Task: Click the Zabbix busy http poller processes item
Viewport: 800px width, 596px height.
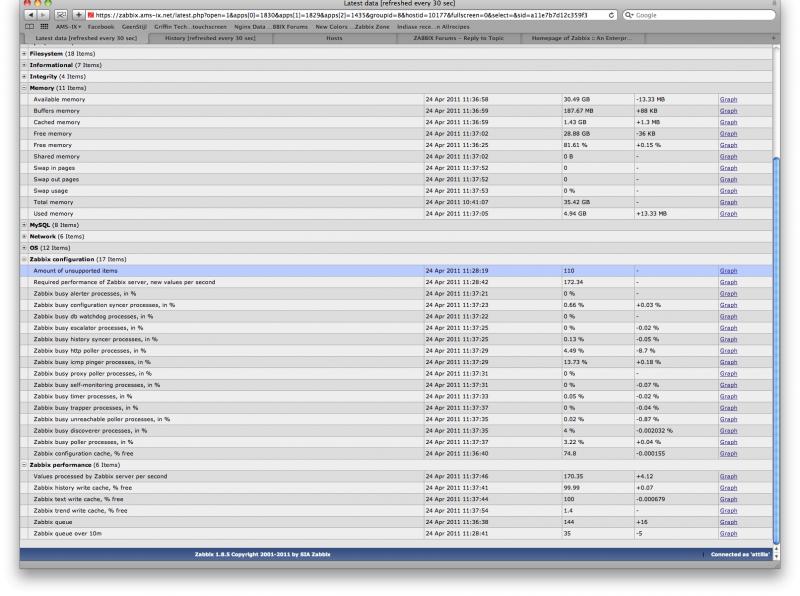Action: (x=90, y=351)
